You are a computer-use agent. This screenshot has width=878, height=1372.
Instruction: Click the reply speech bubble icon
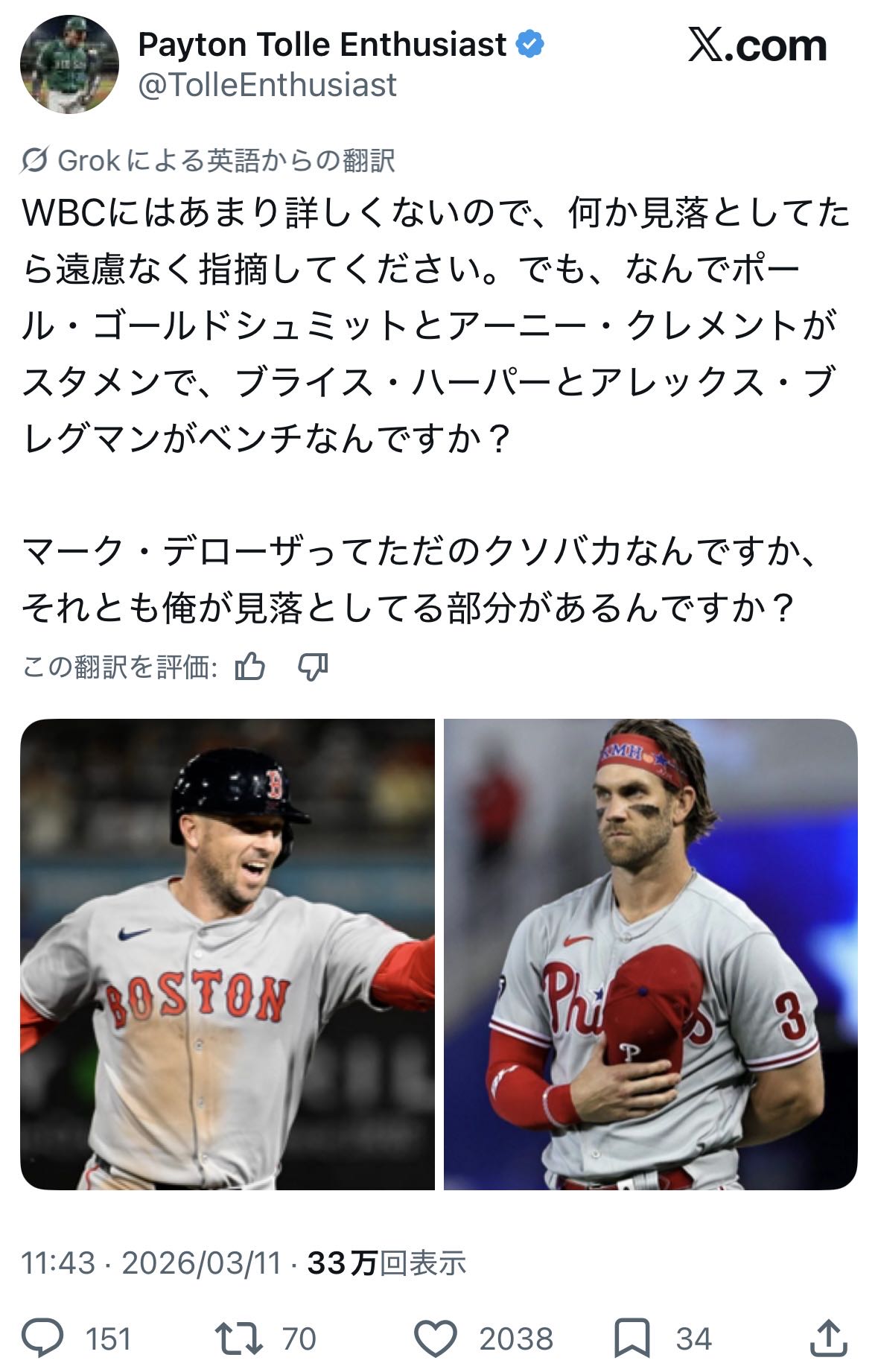42,1338
